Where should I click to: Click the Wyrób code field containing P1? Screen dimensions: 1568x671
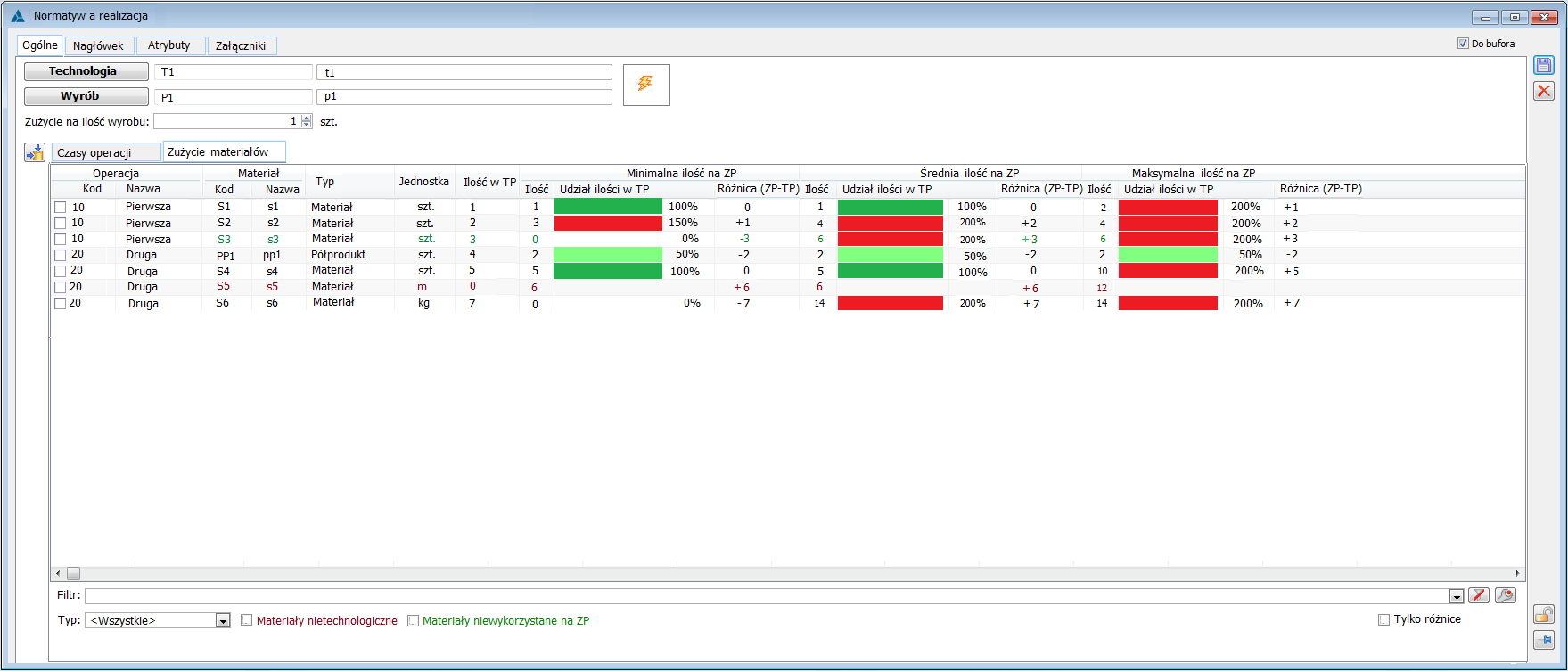click(x=234, y=97)
